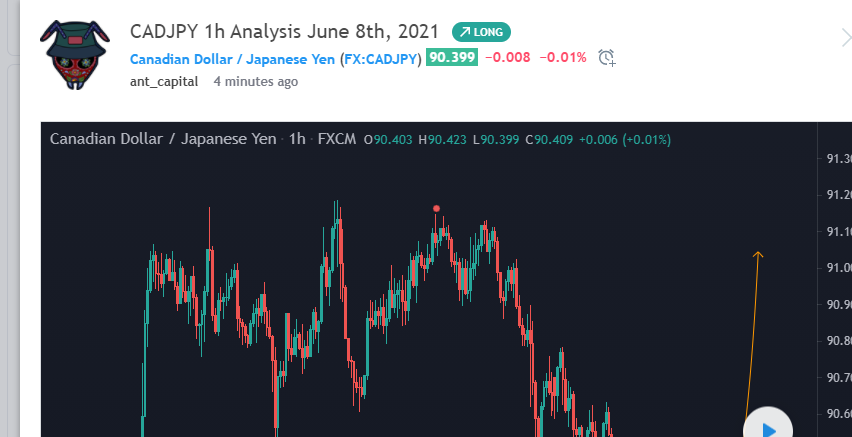Click the 90.399 green price badge
This screenshot has width=852, height=437.
tap(452, 58)
